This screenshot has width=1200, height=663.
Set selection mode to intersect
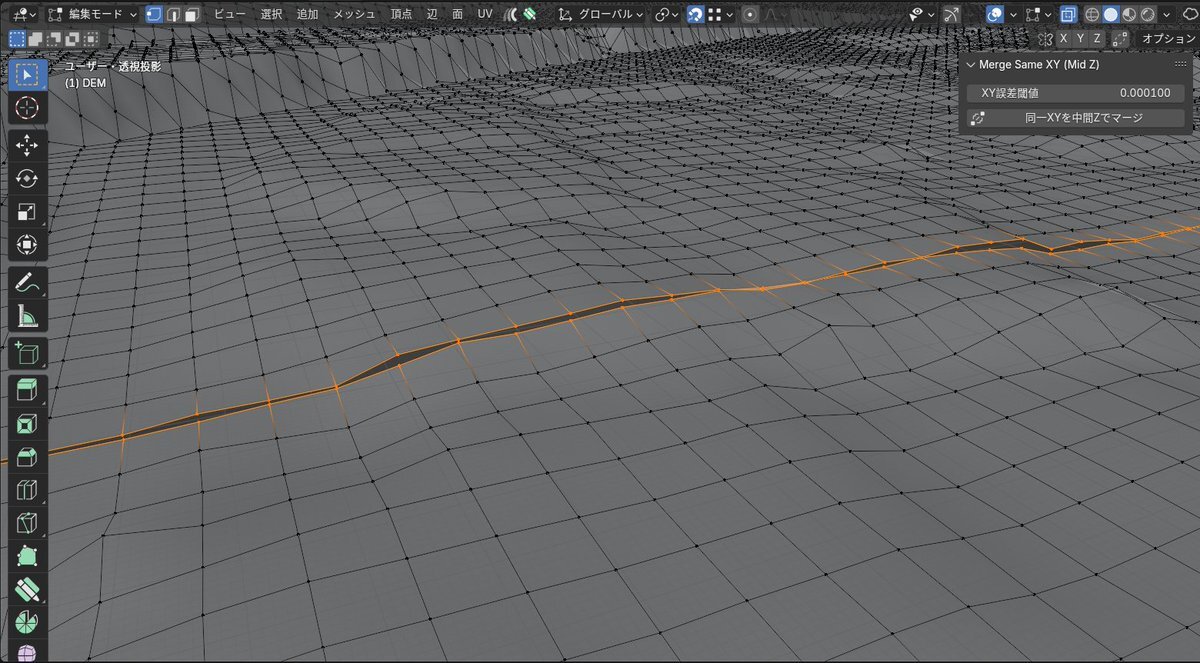pyautogui.click(x=91, y=38)
